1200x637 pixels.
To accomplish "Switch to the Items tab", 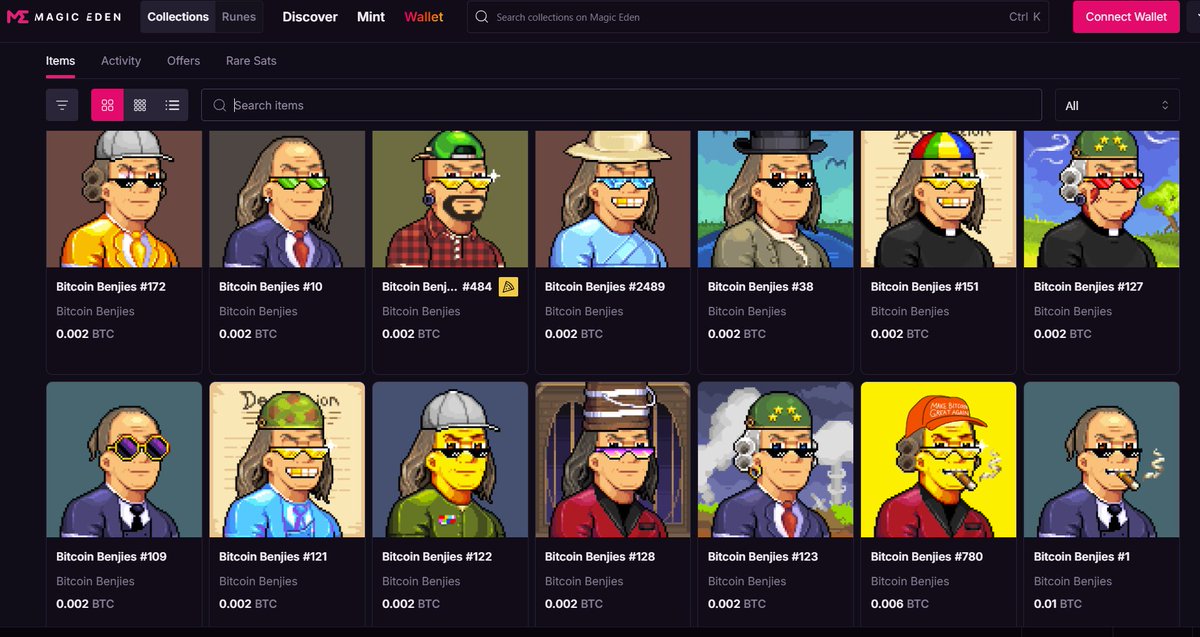I will [x=60, y=61].
